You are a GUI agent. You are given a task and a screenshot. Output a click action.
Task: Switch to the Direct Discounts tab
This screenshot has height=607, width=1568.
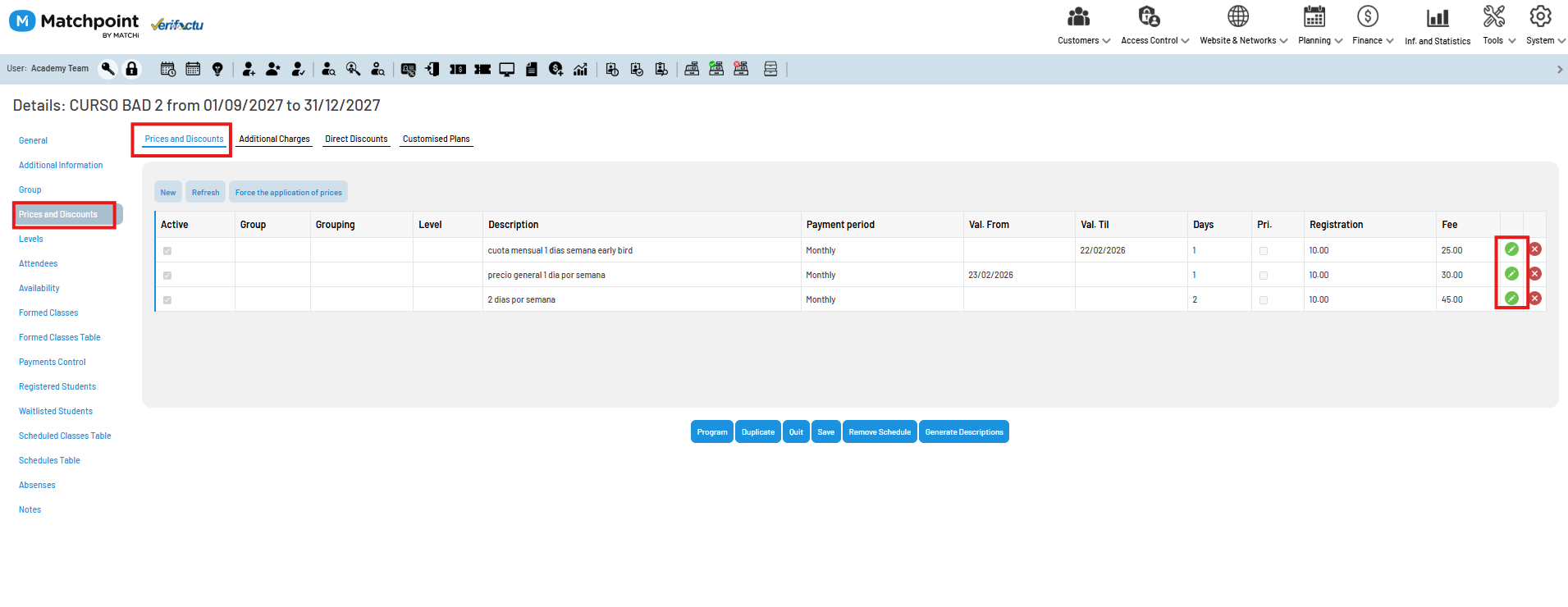click(x=356, y=139)
